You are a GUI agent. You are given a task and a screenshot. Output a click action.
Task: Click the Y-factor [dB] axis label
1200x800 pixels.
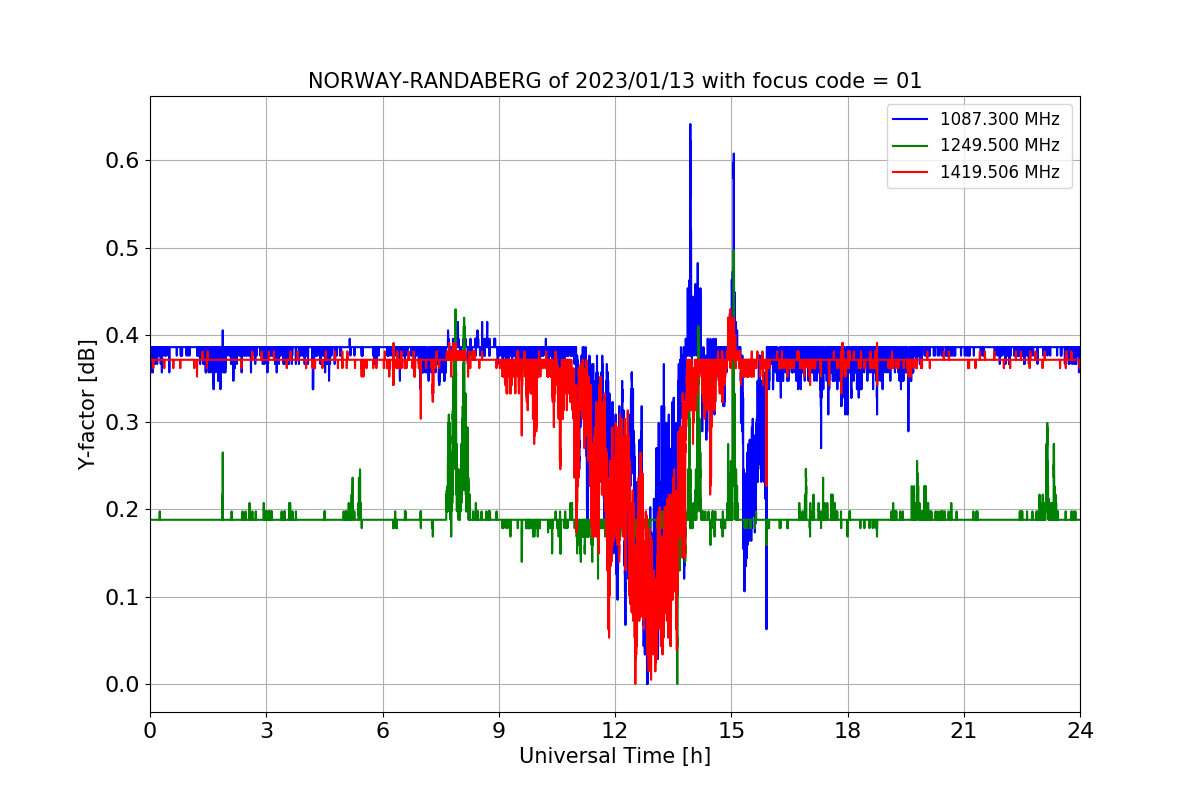[87, 404]
